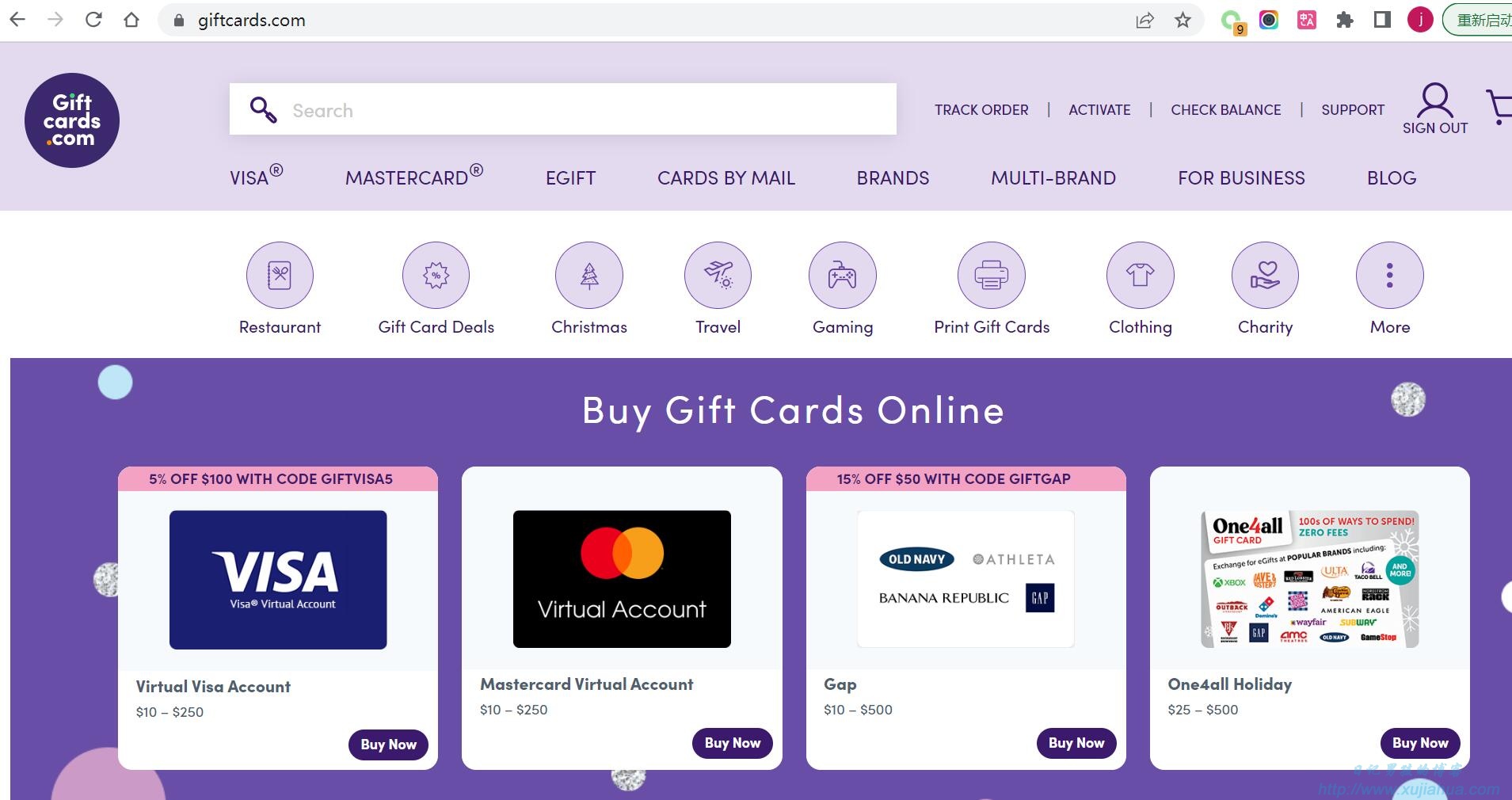The width and height of the screenshot is (1512, 800).
Task: Expand the More categories icon
Action: coord(1390,276)
